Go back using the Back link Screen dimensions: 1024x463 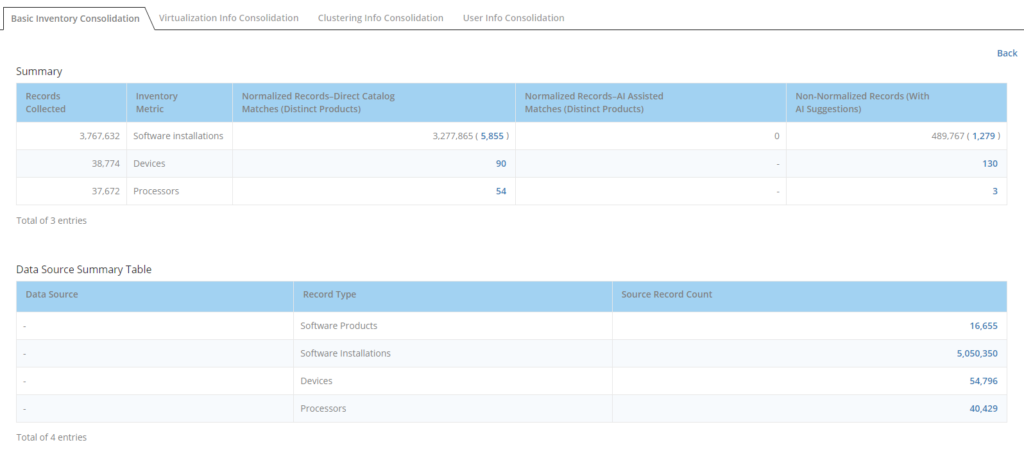point(1006,53)
